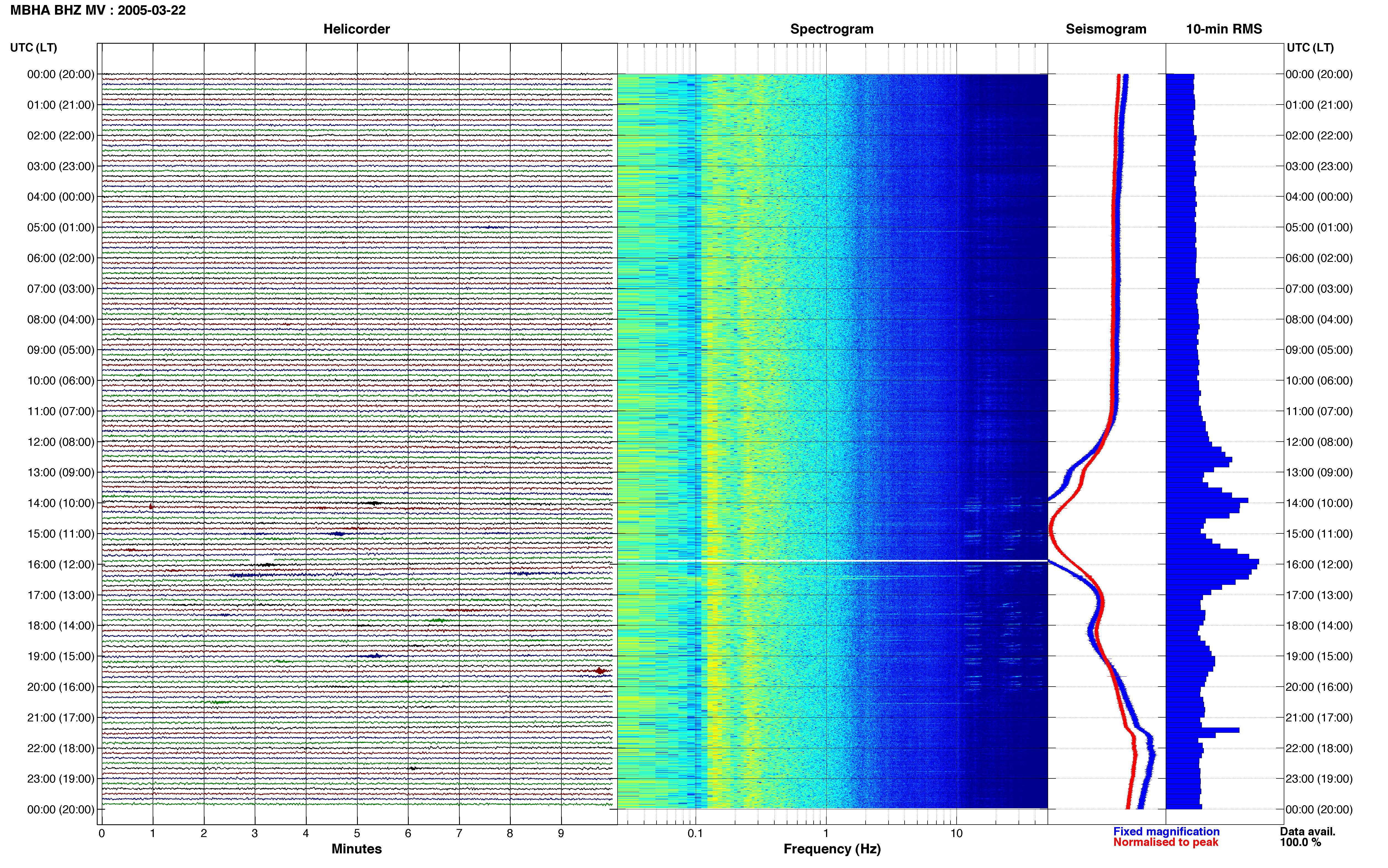Image resolution: width=1388 pixels, height=868 pixels.
Task: Click left time label '11:00 (07:00)'
Action: pyautogui.click(x=61, y=411)
